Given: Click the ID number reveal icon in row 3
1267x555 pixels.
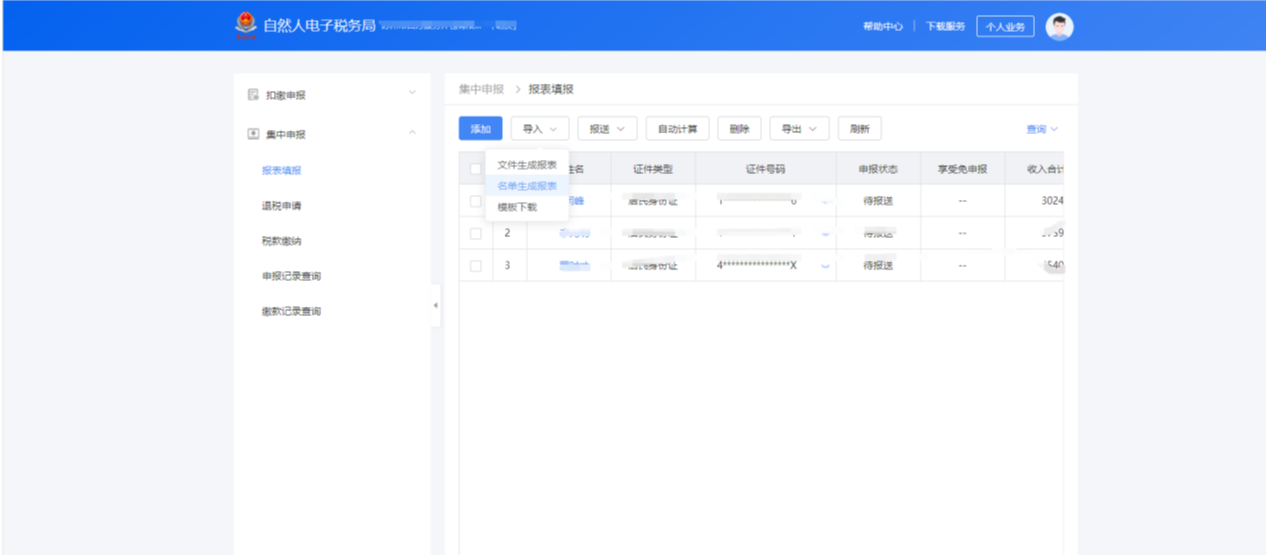Looking at the screenshot, I should click(x=825, y=266).
